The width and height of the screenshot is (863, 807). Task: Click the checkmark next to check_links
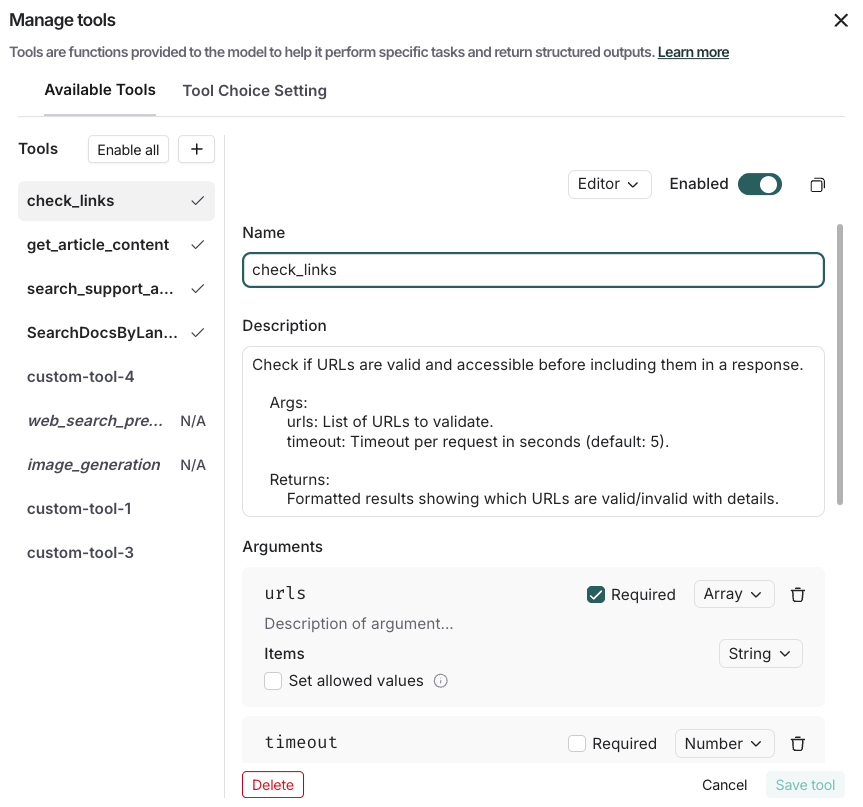197,200
